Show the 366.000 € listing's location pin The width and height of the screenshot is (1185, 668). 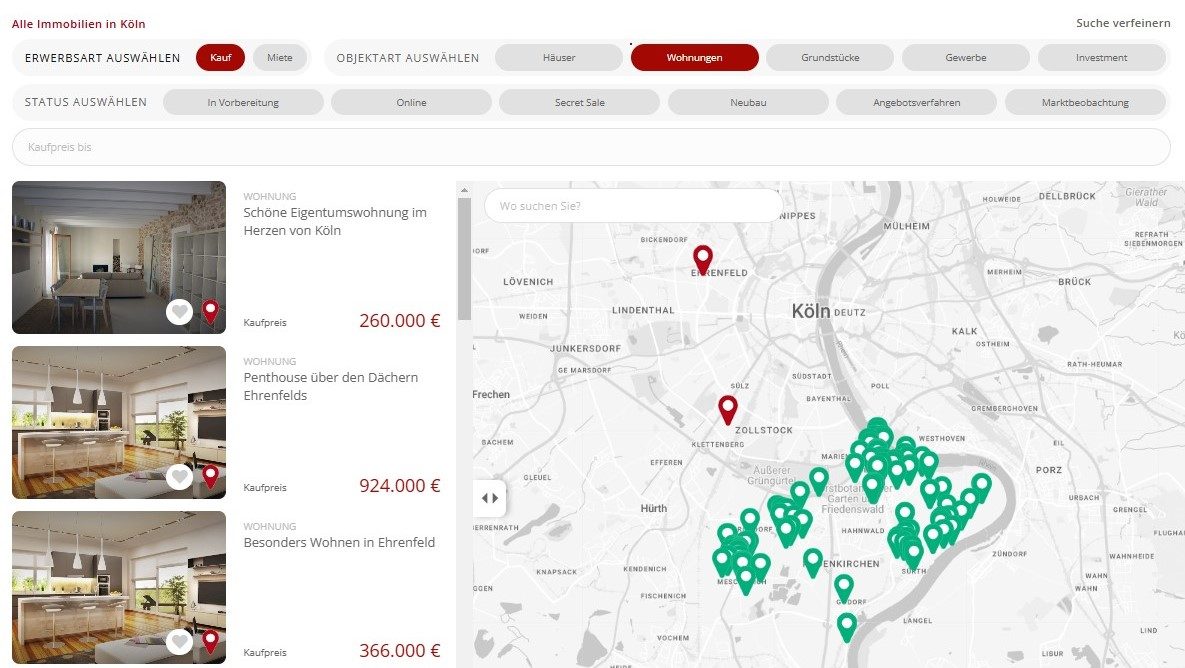click(x=210, y=642)
